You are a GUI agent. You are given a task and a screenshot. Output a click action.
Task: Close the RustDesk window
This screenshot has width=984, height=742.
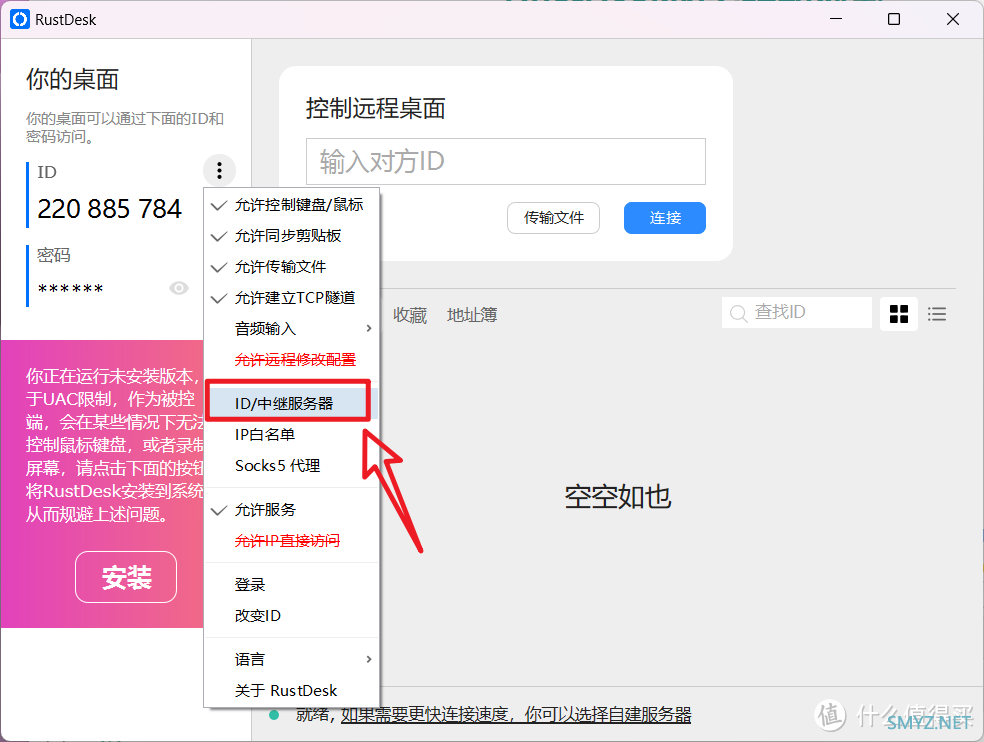953,19
